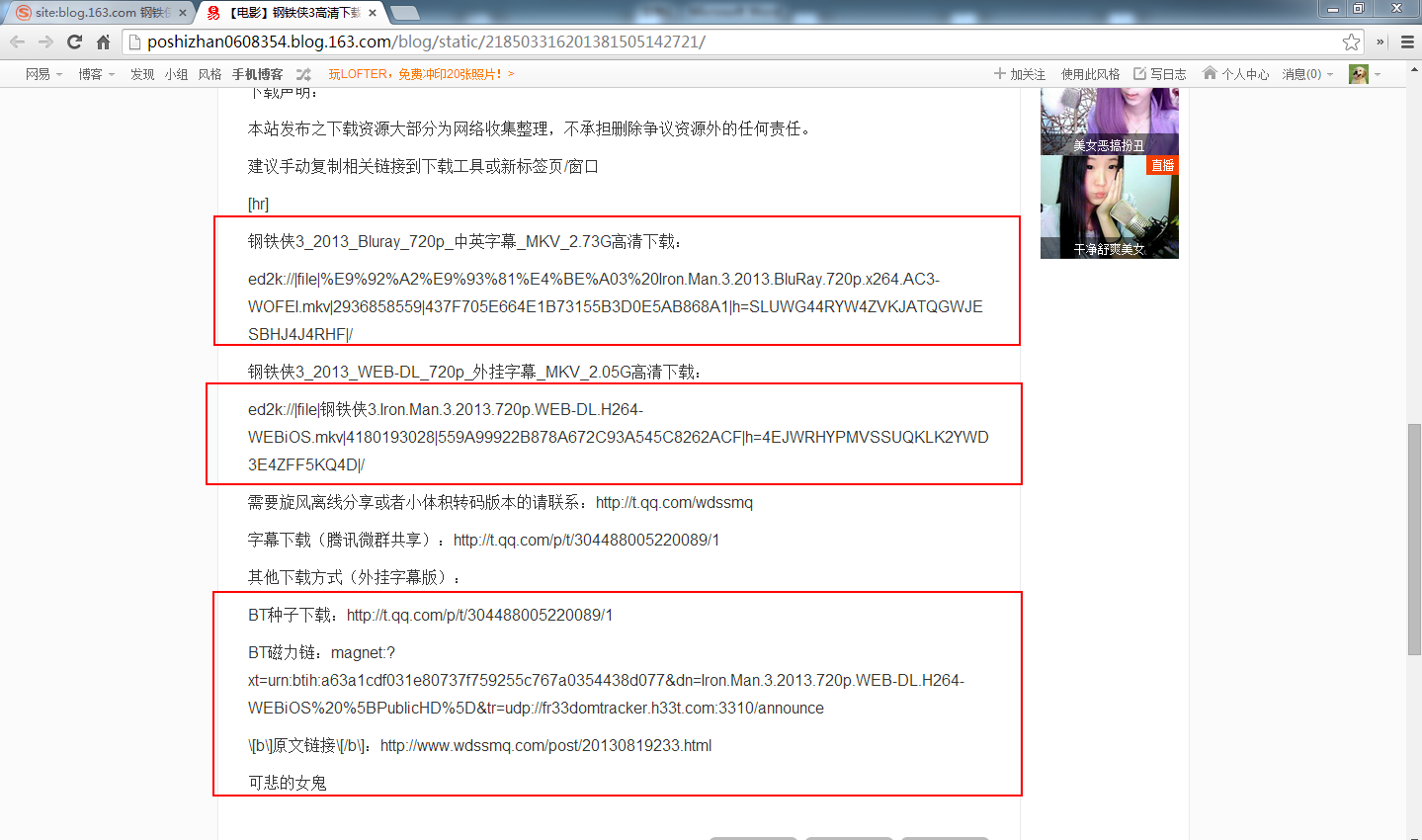The image size is (1422, 840).
Task: Click the shuffle random blog icon
Action: [x=303, y=74]
